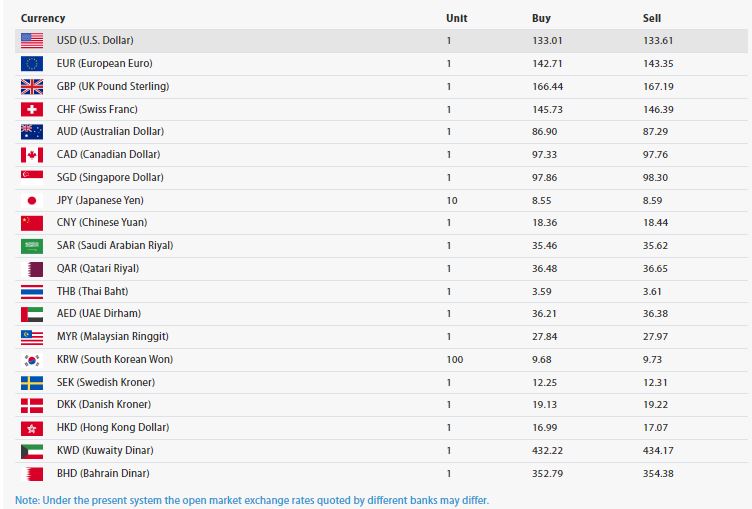Viewport: 752px width, 509px height.
Task: Click the open market exchange rates note
Action: click(252, 499)
